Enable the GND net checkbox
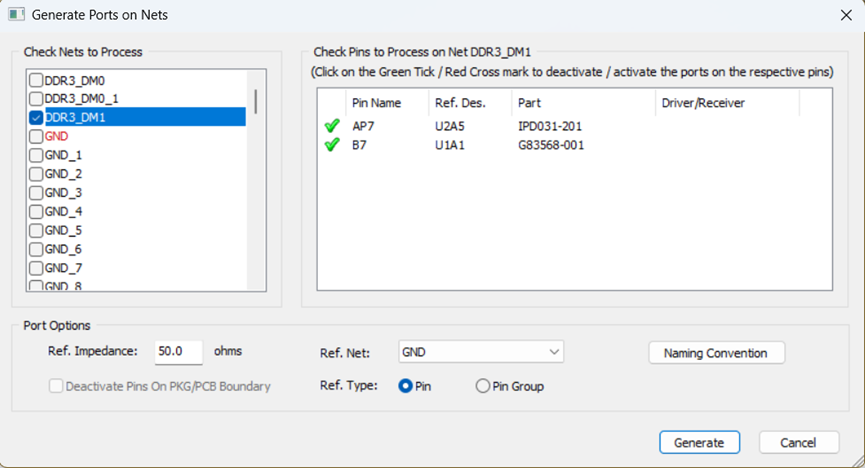 (36, 136)
